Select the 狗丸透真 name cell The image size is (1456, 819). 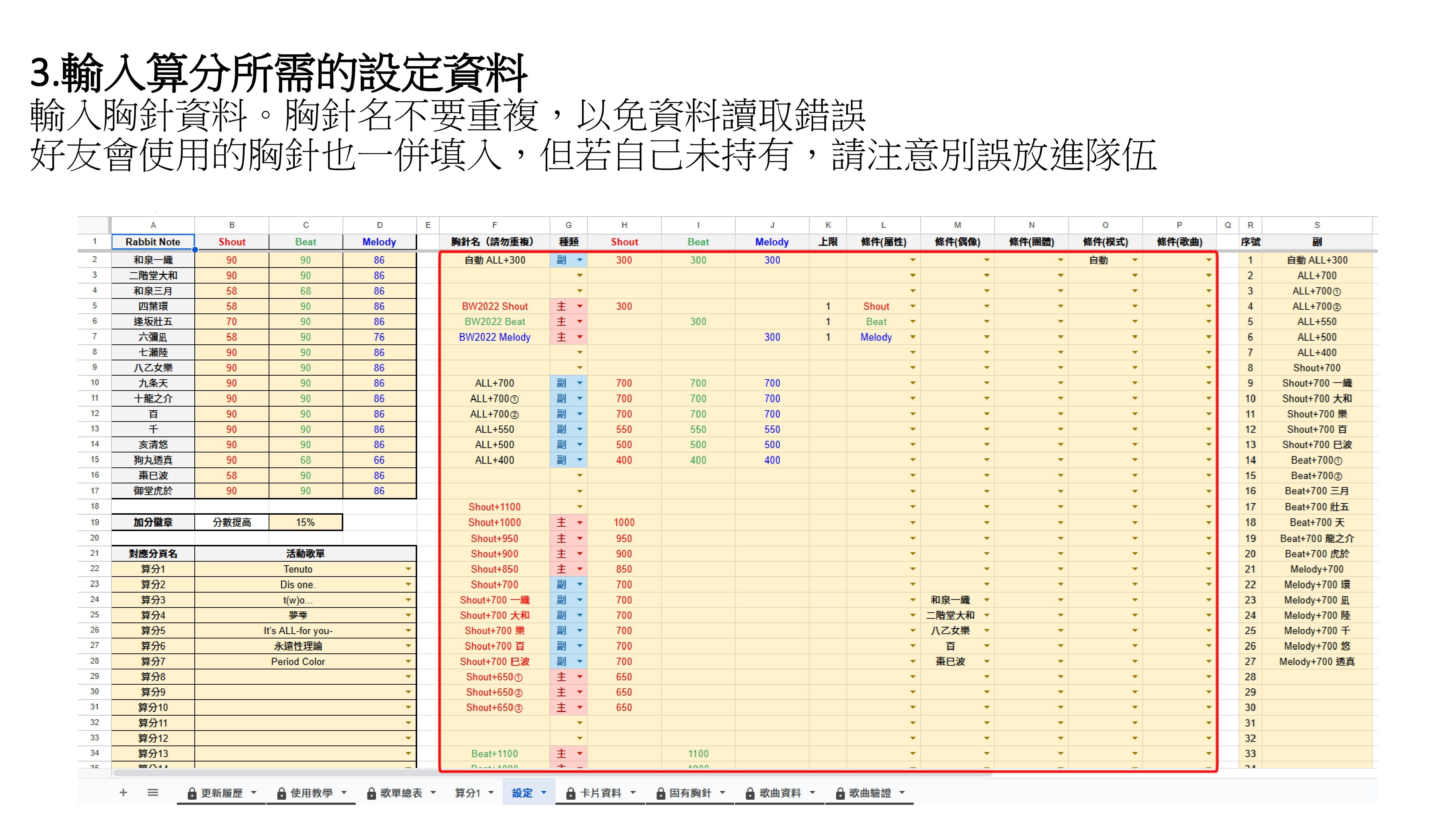[x=153, y=460]
